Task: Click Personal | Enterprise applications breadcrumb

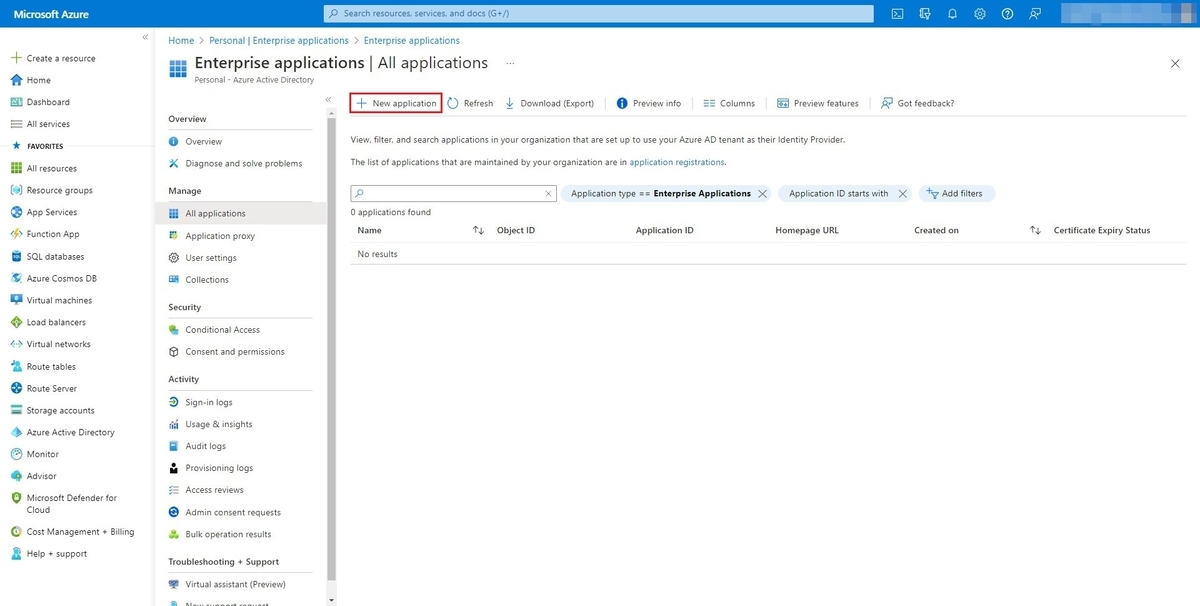Action: click(x=279, y=41)
